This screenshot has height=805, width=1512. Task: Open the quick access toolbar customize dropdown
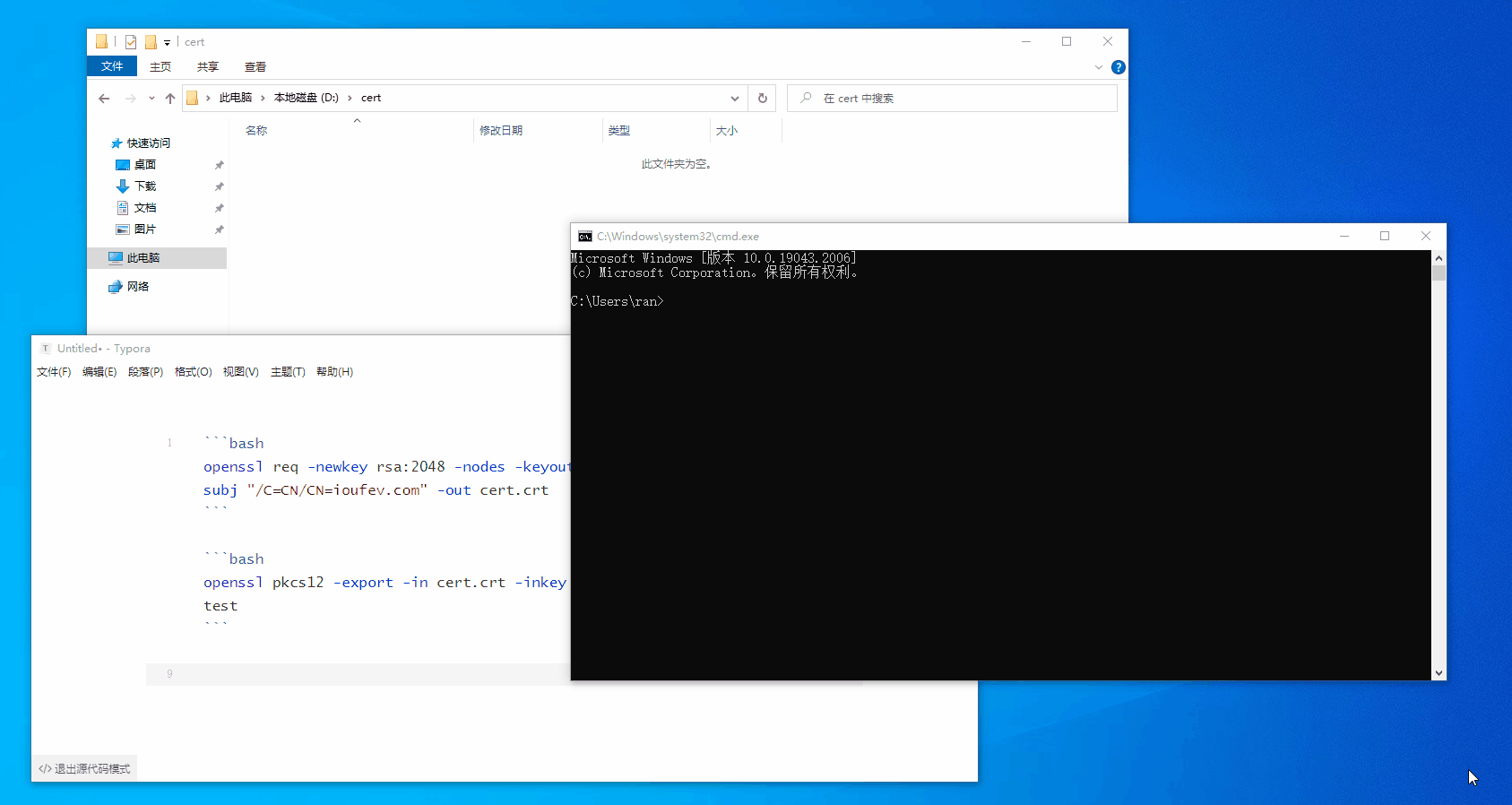tap(167, 42)
